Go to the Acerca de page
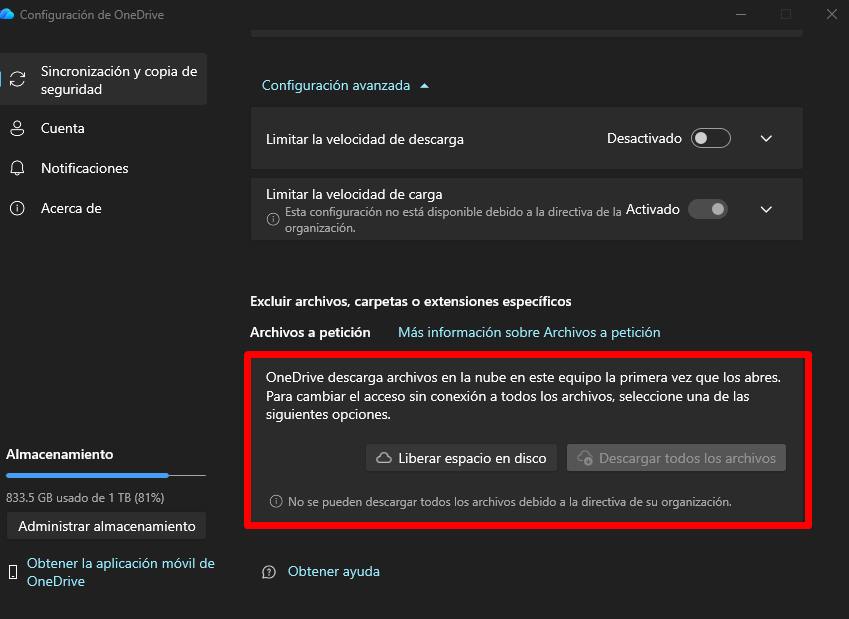 click(x=71, y=208)
